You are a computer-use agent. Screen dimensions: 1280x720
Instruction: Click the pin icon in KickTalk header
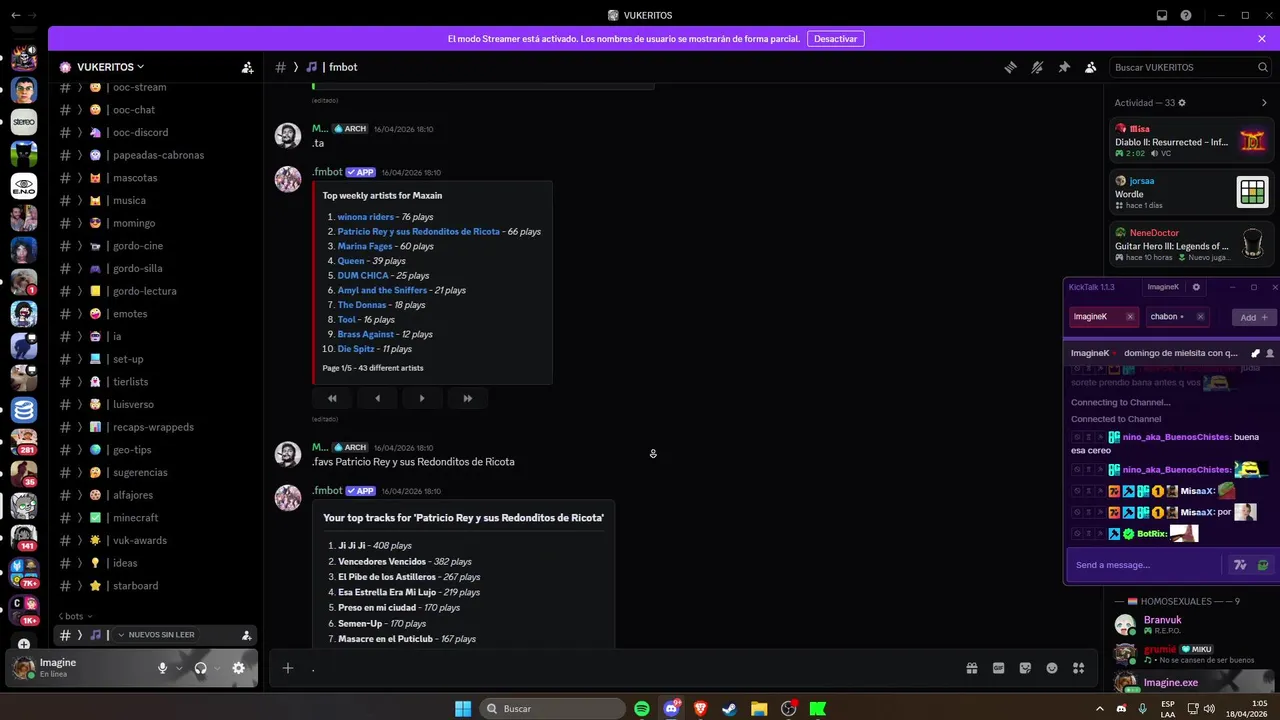(x=1256, y=353)
